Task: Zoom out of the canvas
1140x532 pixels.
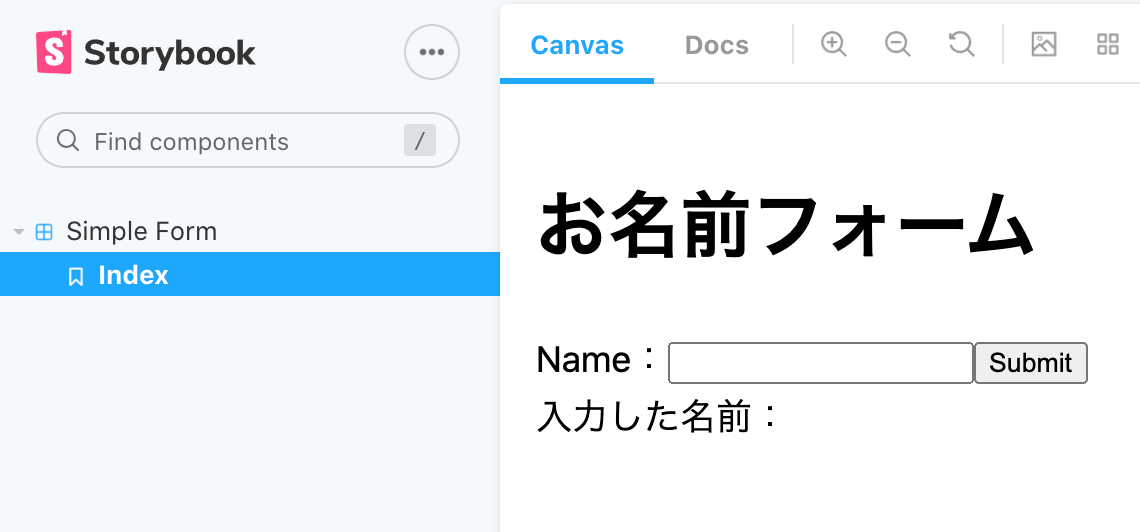Action: (x=898, y=44)
